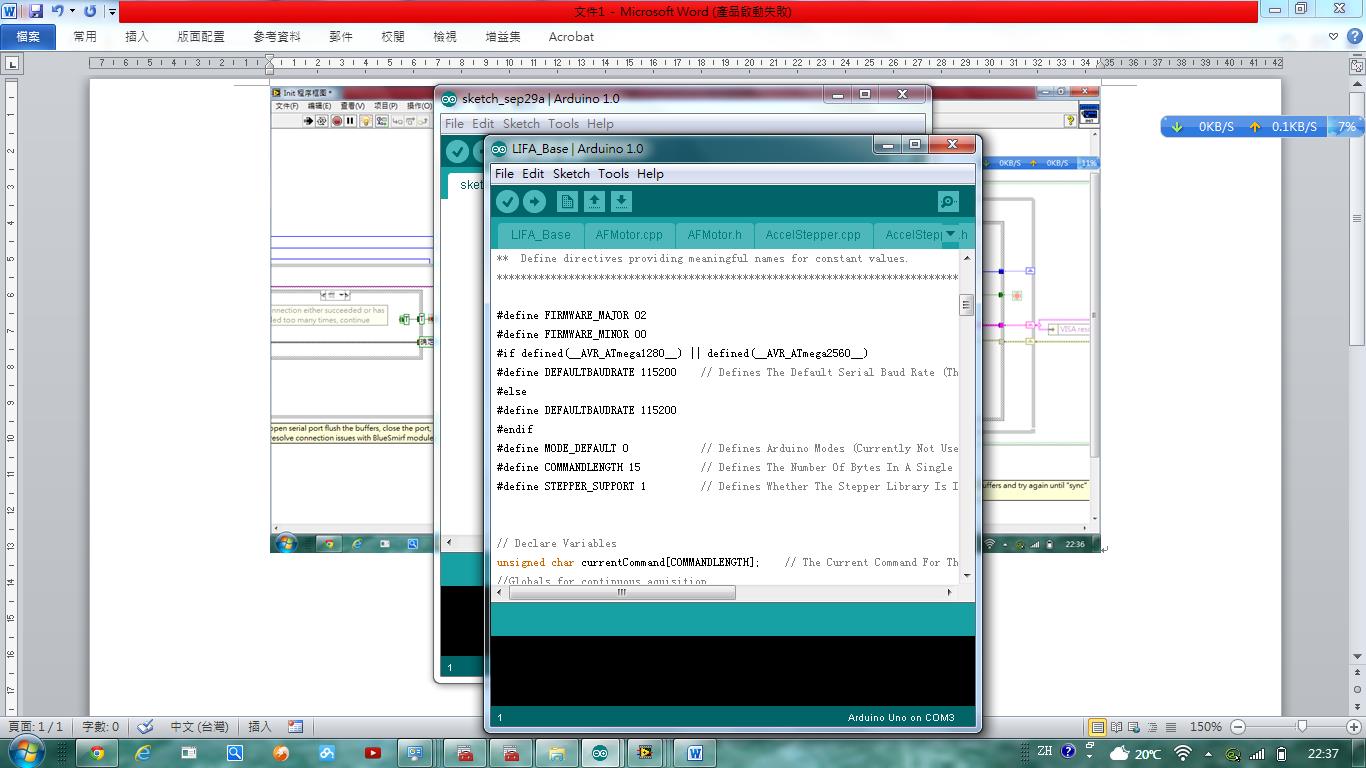Switch to the AFMotor.cpp tab
Image resolution: width=1366 pixels, height=768 pixels.
pyautogui.click(x=629, y=235)
